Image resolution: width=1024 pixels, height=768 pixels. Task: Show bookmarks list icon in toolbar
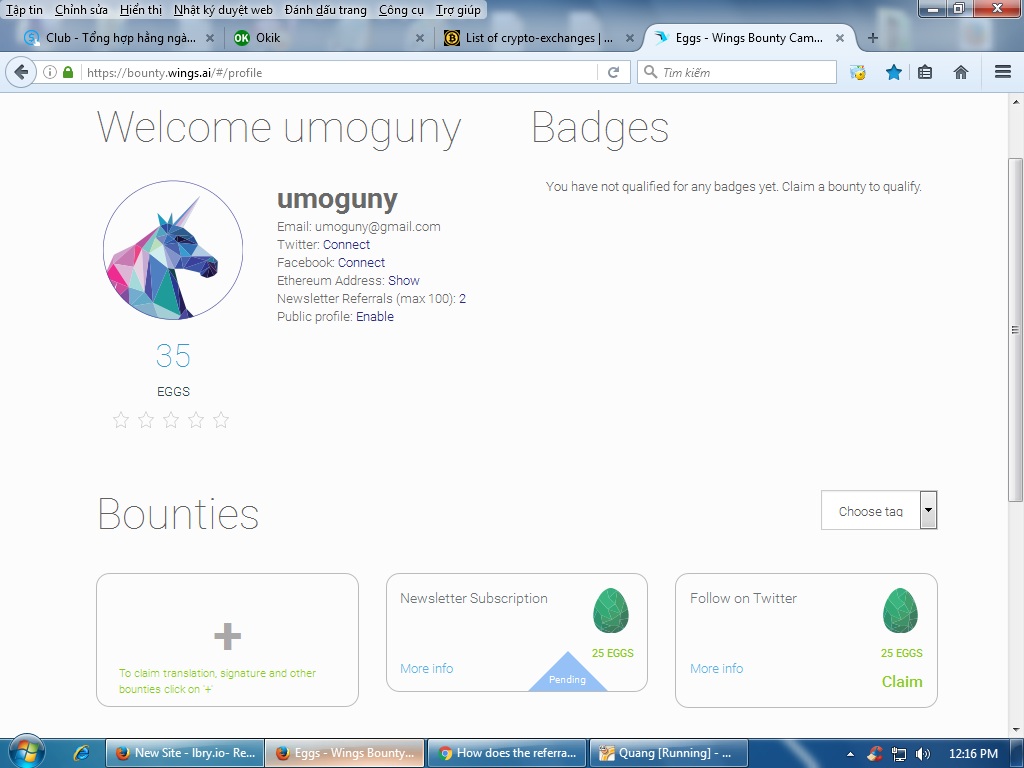tap(925, 72)
